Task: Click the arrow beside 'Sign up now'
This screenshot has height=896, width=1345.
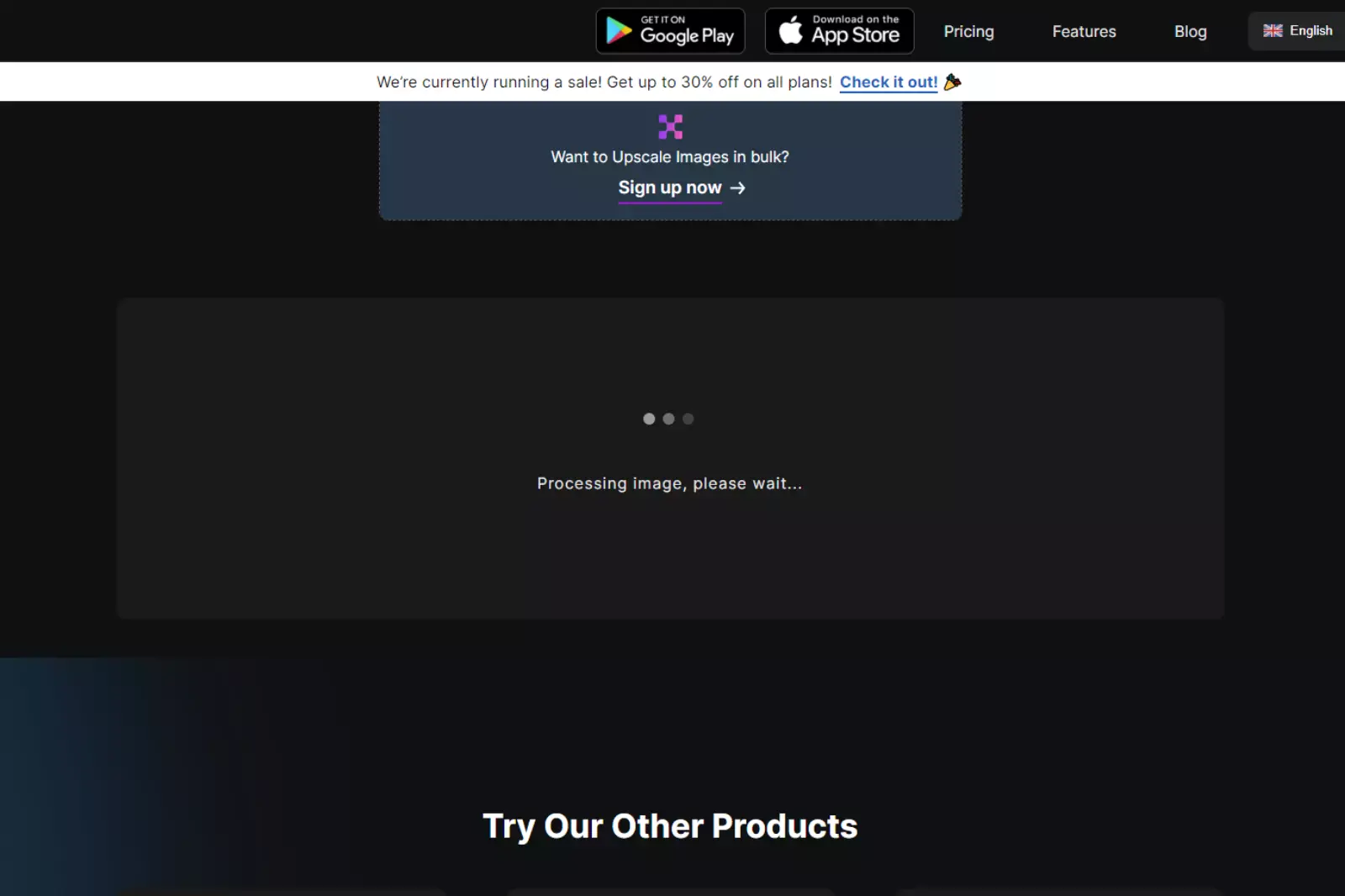Action: point(738,187)
